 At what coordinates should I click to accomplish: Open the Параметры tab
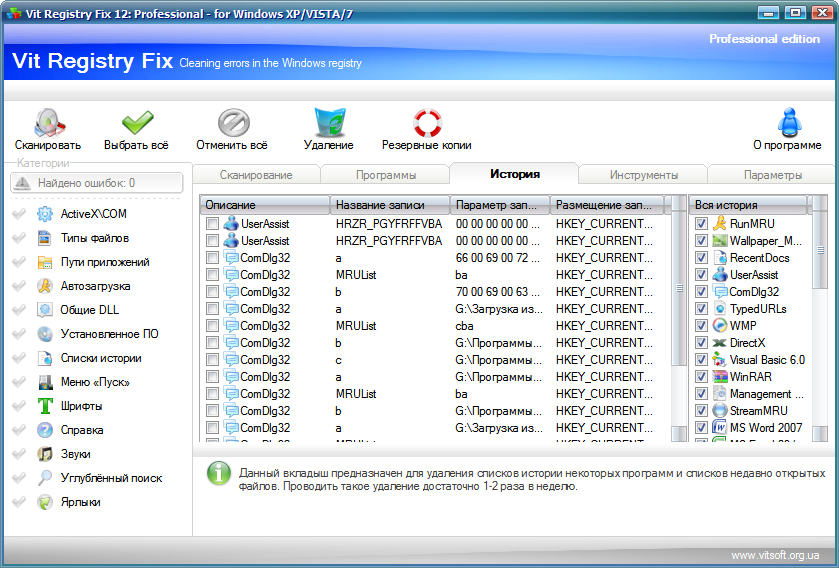tap(772, 175)
